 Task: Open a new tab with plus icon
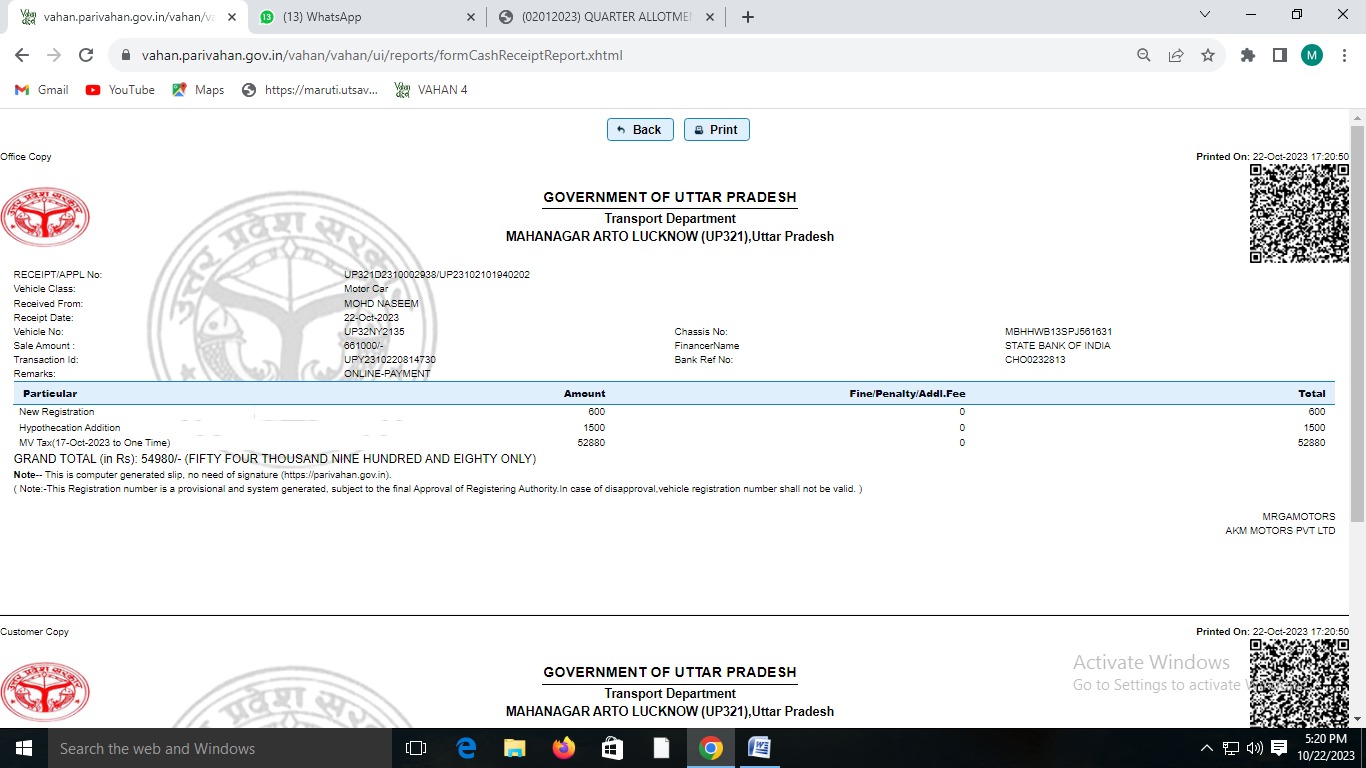point(748,17)
